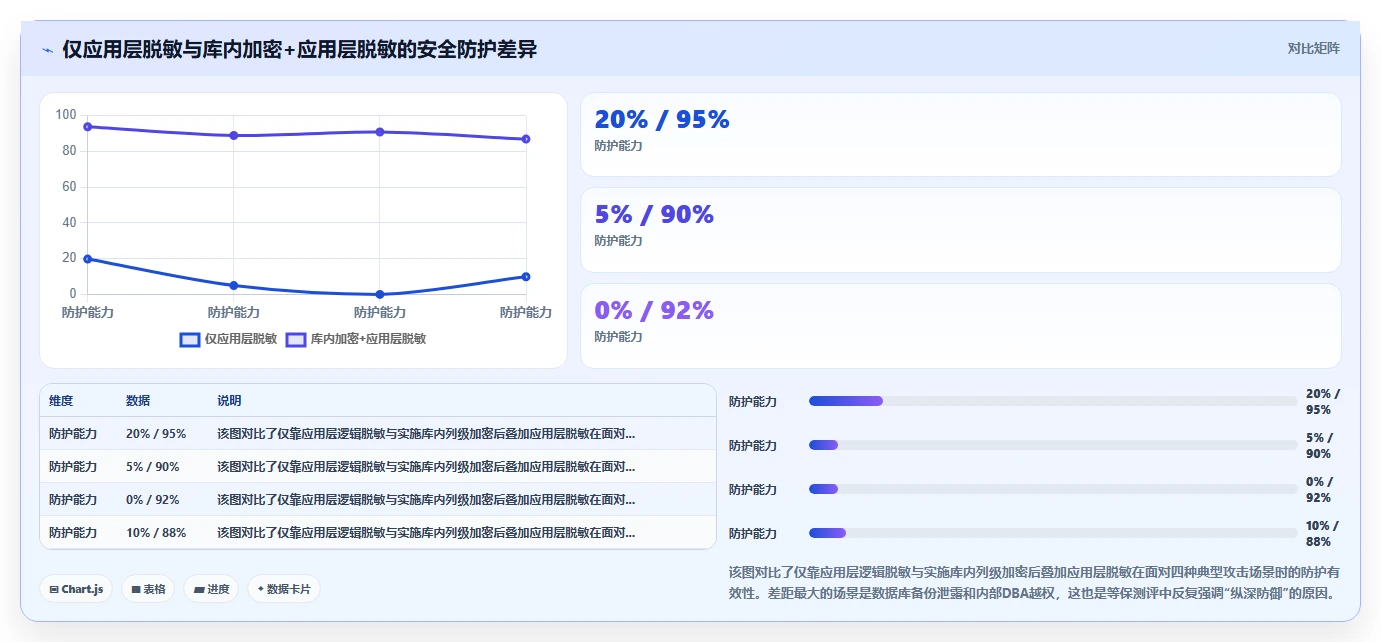Select the Chart.js chip

76,589
